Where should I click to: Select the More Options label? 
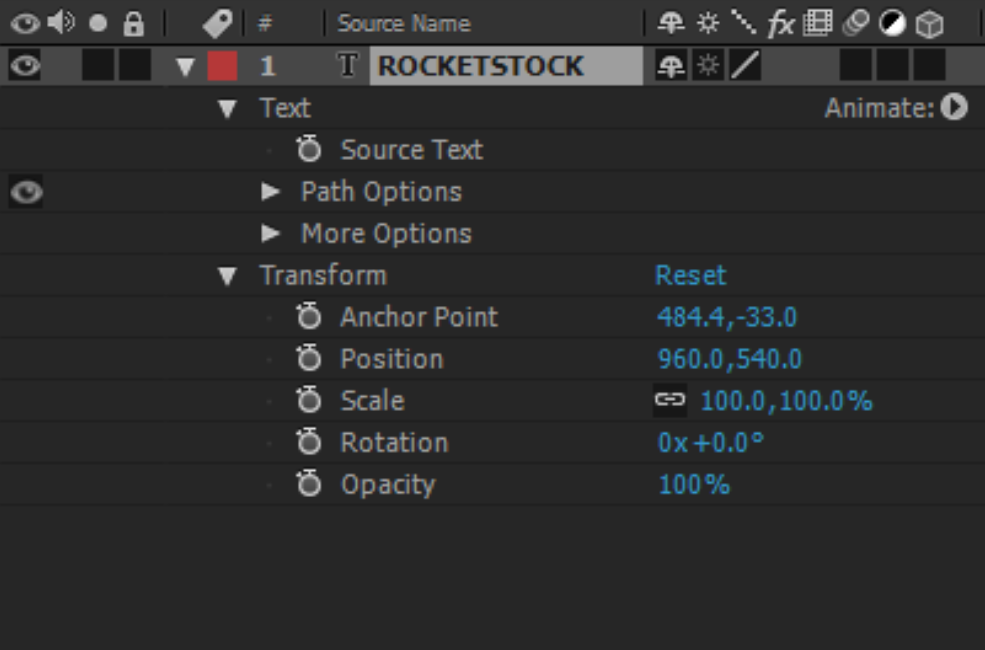(386, 234)
